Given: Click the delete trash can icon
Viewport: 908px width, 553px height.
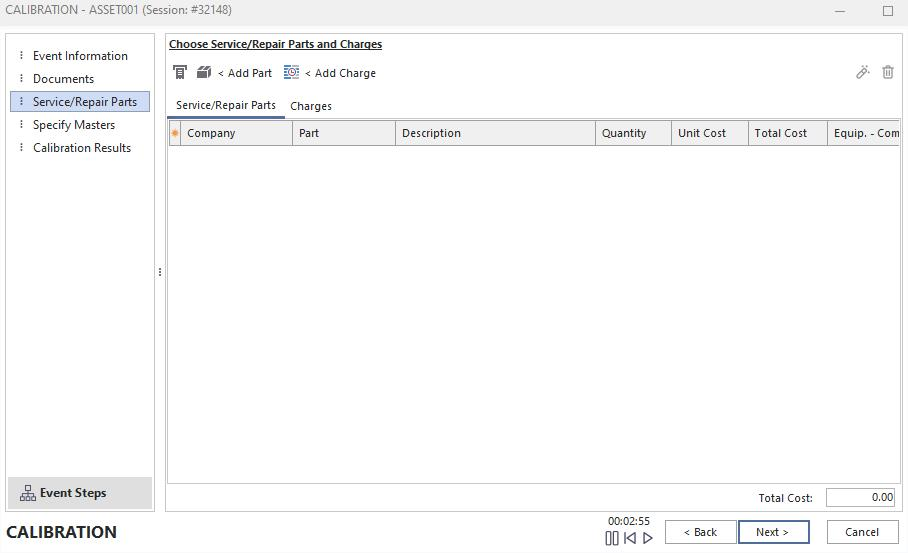Looking at the screenshot, I should click(888, 72).
